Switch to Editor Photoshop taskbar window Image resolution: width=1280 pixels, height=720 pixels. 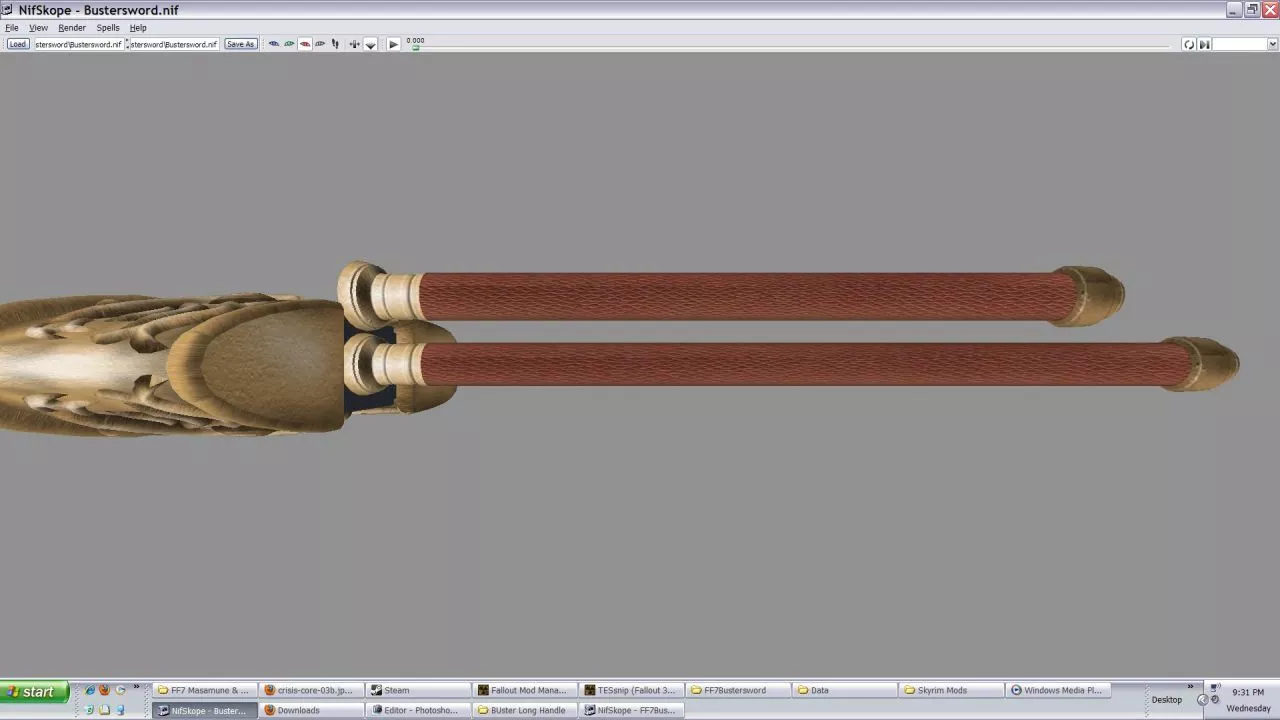(x=417, y=710)
